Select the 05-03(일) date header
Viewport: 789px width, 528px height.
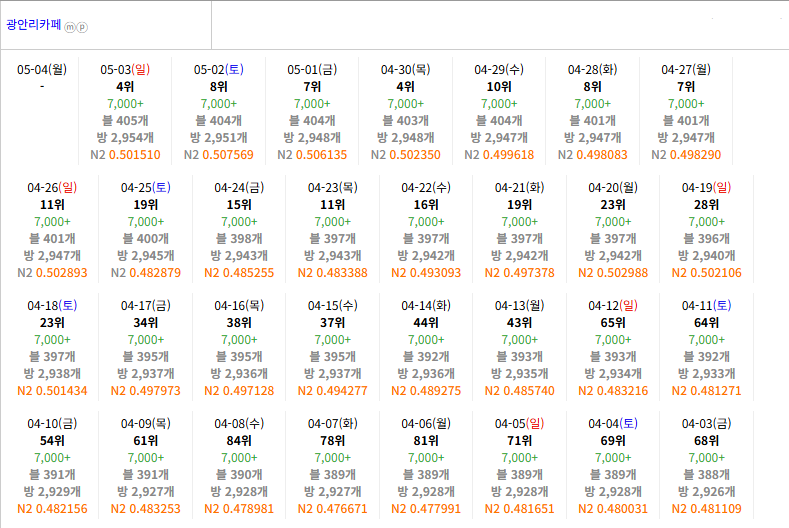pyautogui.click(x=125, y=69)
